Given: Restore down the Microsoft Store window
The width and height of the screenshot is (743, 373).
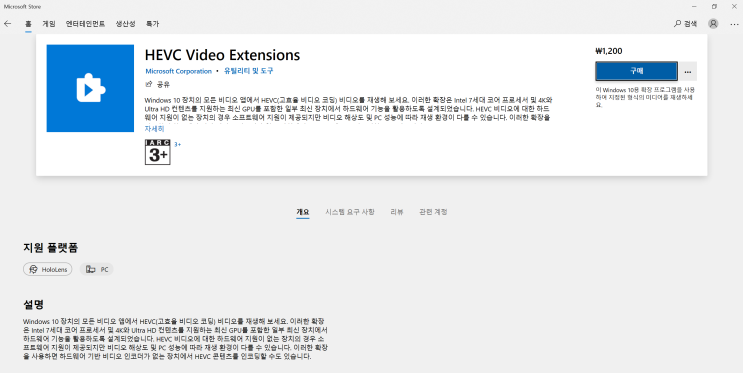Looking at the screenshot, I should 714,7.
